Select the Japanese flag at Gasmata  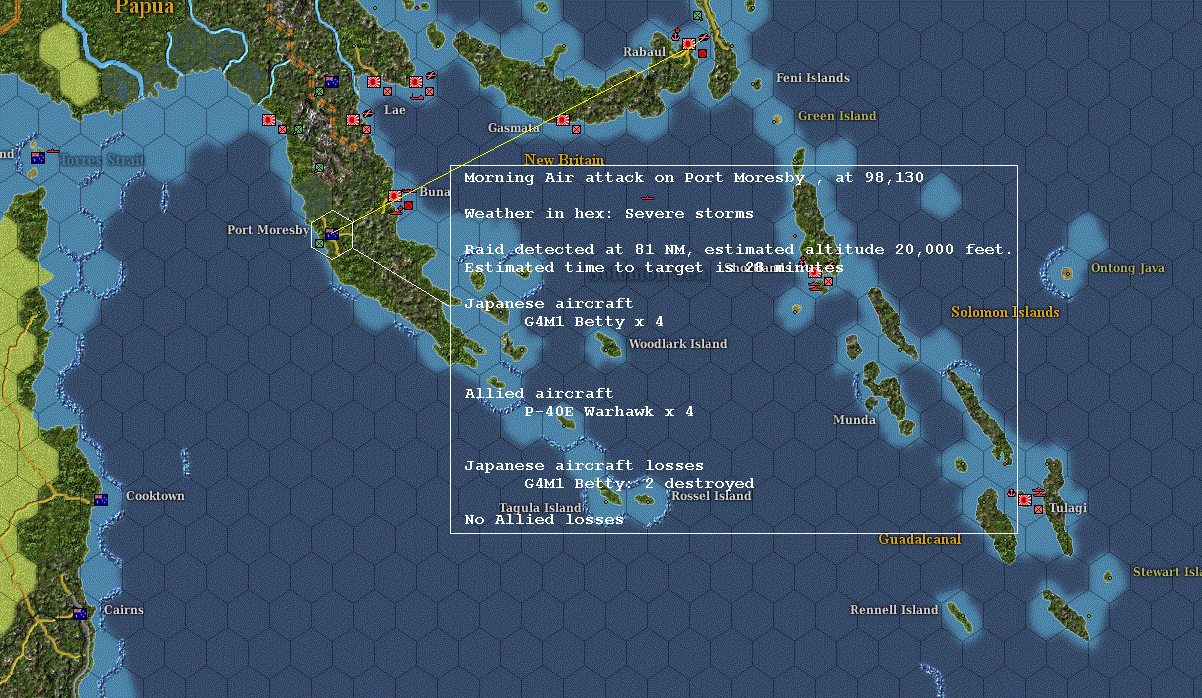tap(563, 120)
